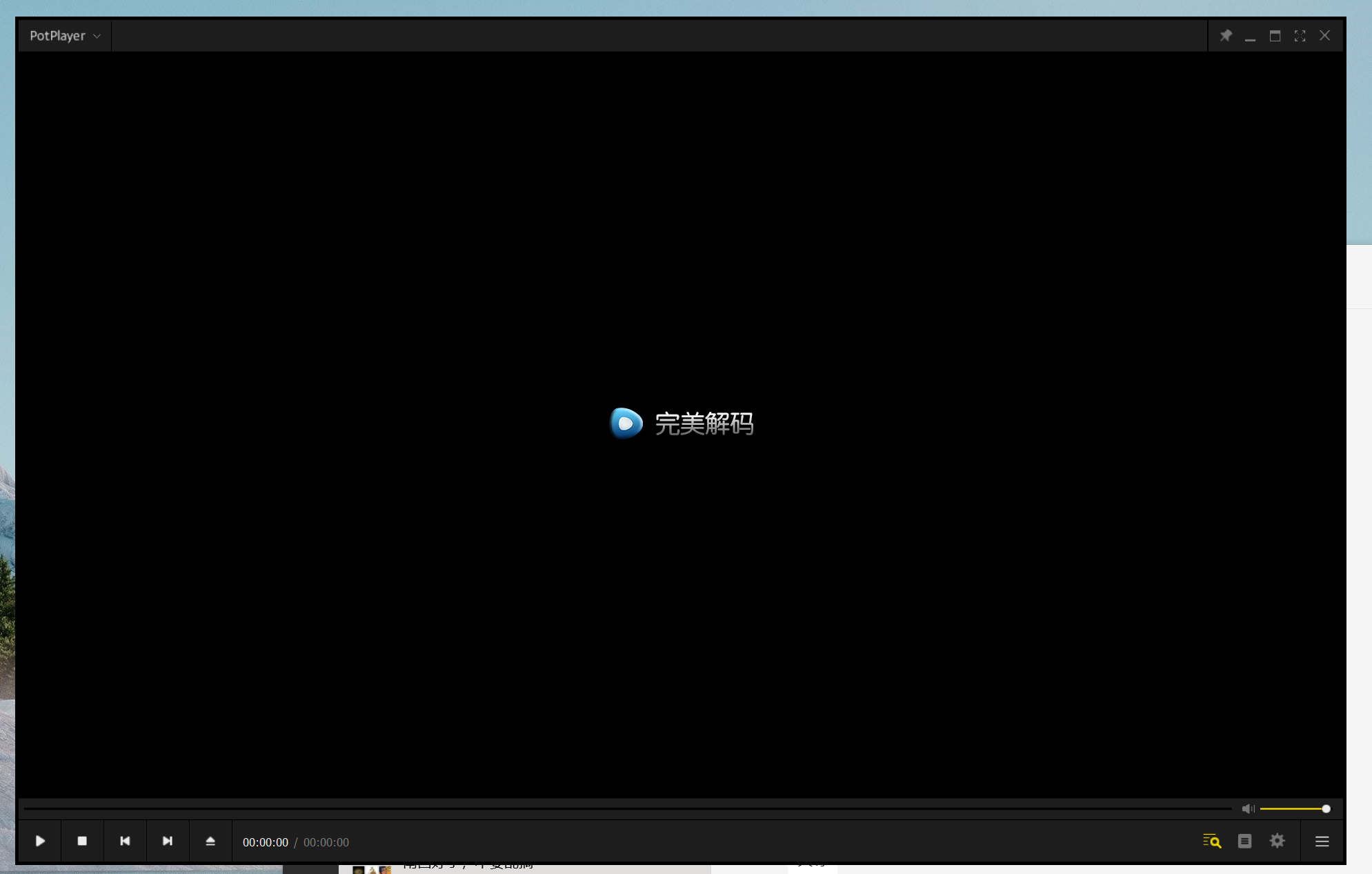Skip to next item in playlist
Image resolution: width=1372 pixels, height=874 pixels.
pyautogui.click(x=168, y=841)
